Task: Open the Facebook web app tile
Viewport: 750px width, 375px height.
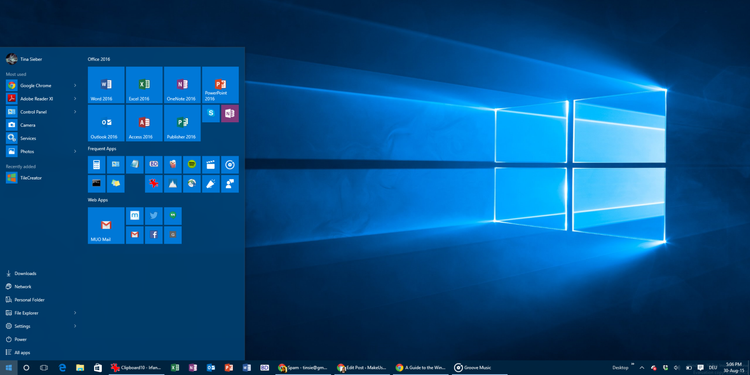Action: (x=154, y=235)
